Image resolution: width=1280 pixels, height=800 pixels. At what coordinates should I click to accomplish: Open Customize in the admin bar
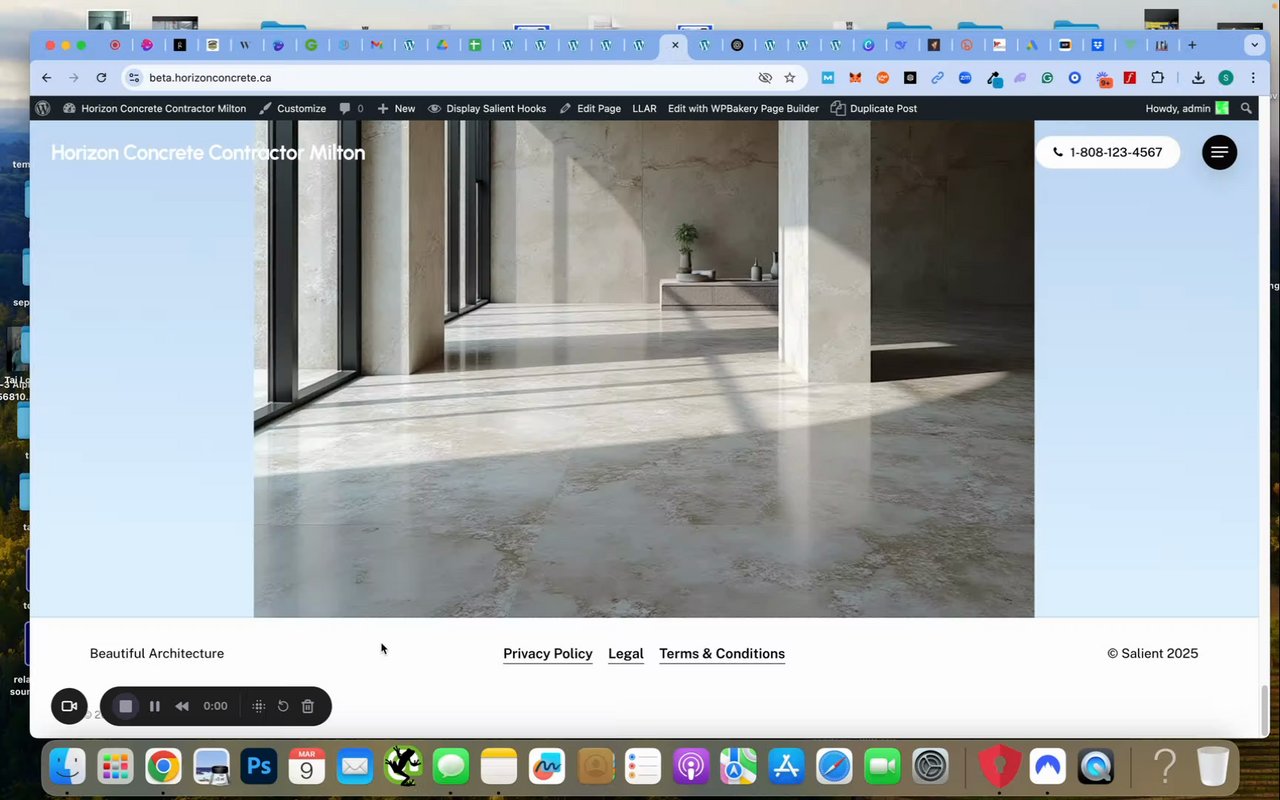(x=293, y=108)
